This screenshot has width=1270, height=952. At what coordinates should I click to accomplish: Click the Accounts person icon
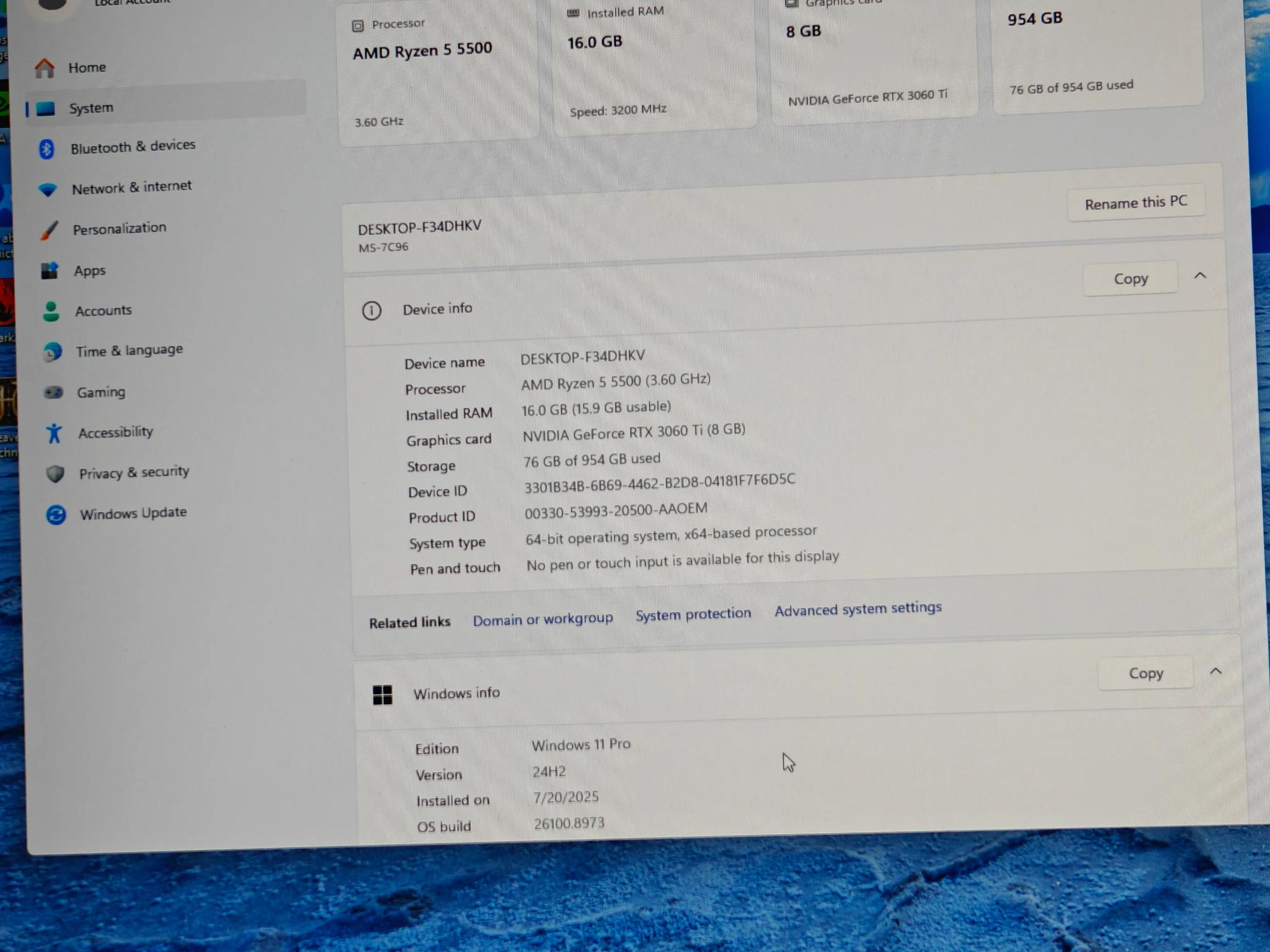[x=51, y=311]
